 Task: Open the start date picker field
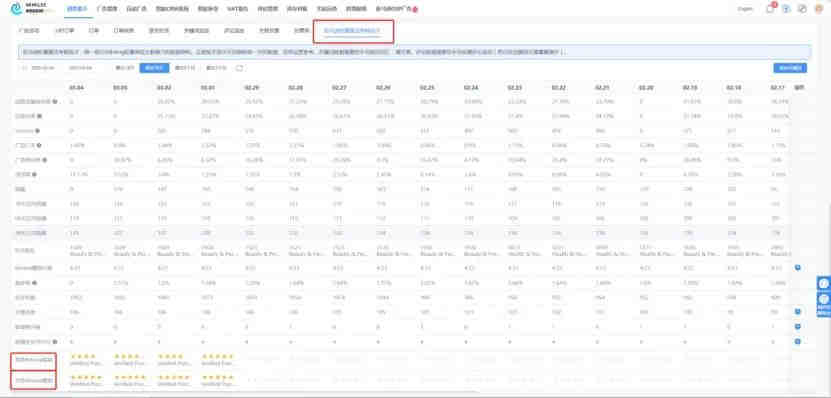(43, 68)
